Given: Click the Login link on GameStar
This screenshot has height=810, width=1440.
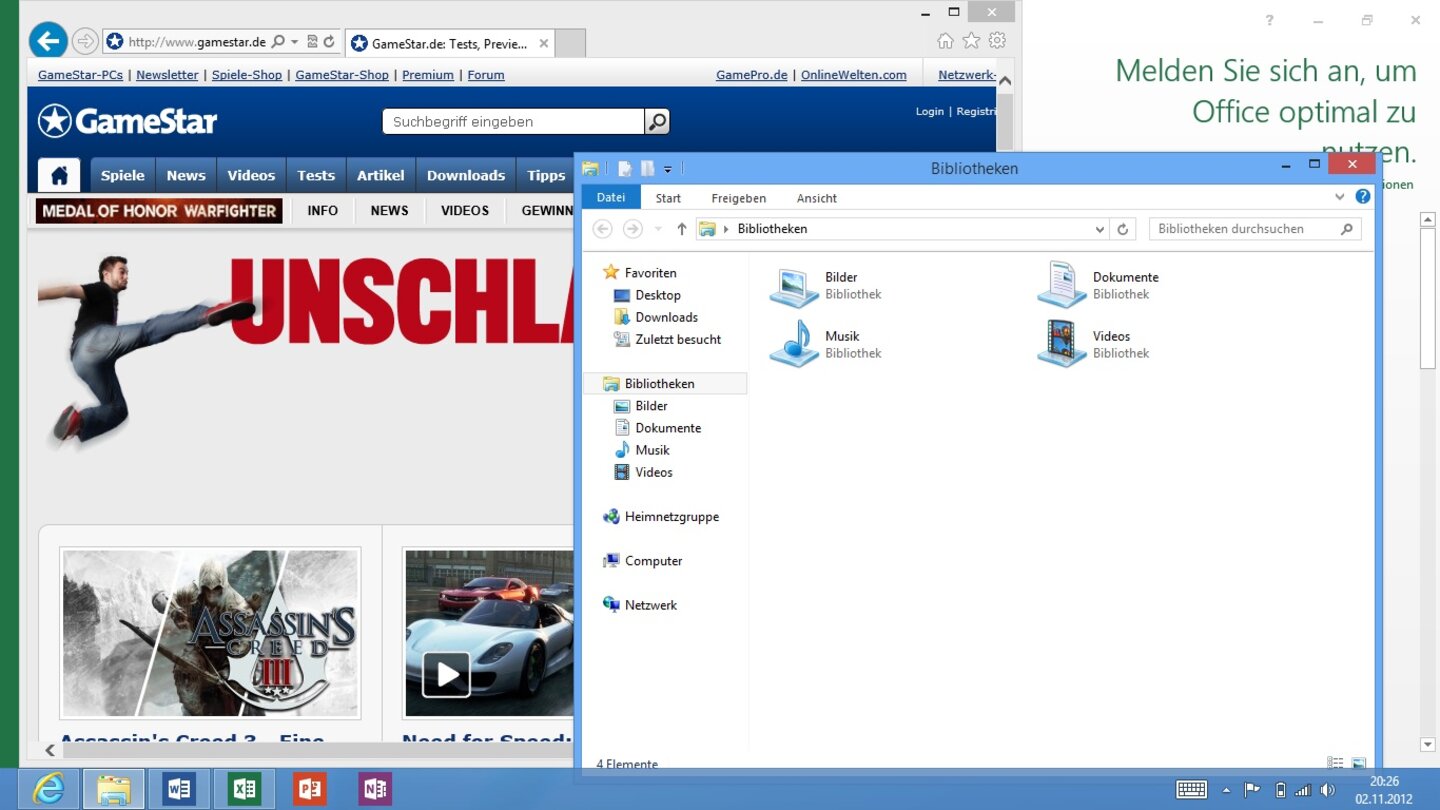Looking at the screenshot, I should [x=930, y=111].
